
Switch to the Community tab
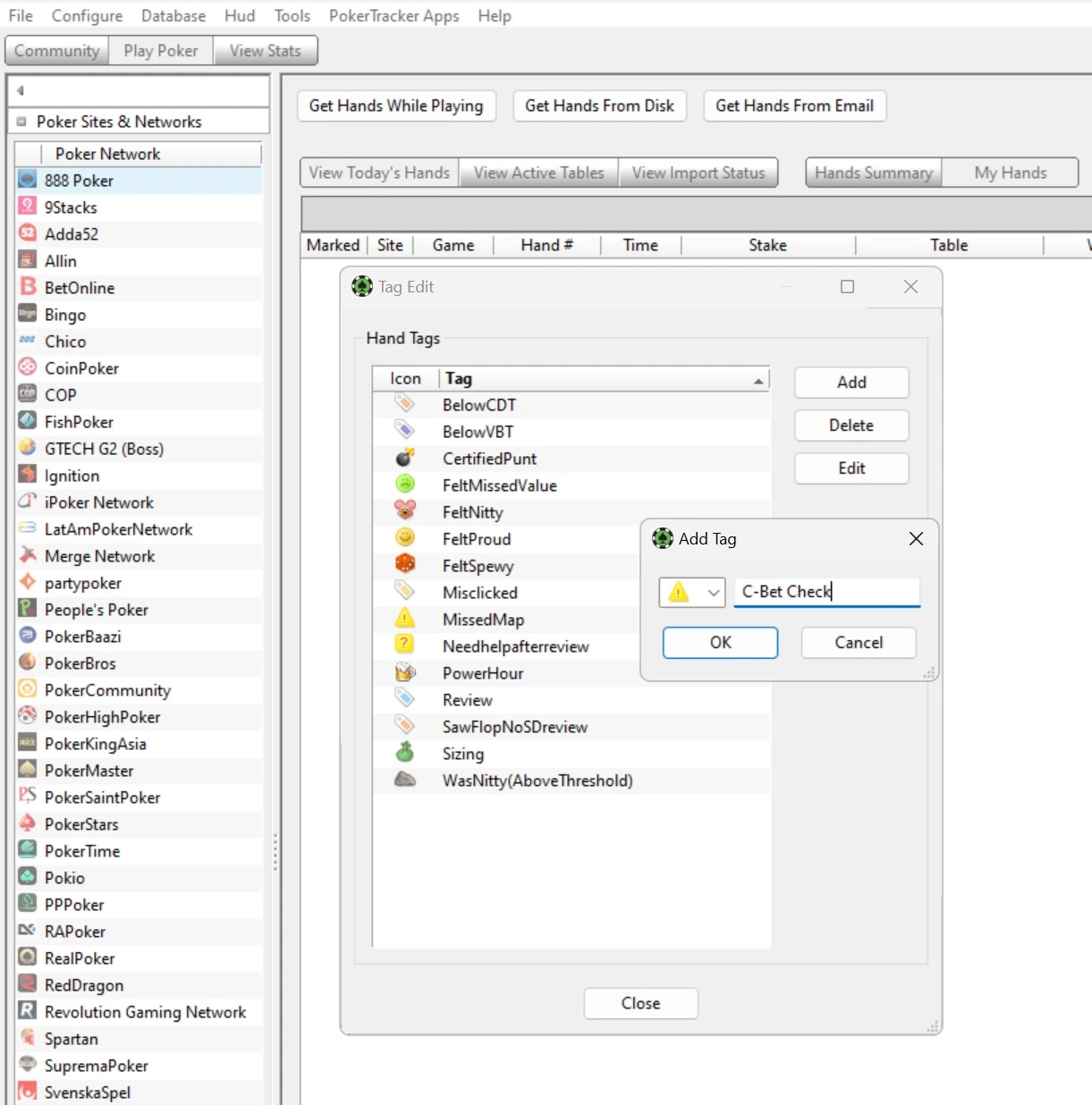tap(57, 51)
